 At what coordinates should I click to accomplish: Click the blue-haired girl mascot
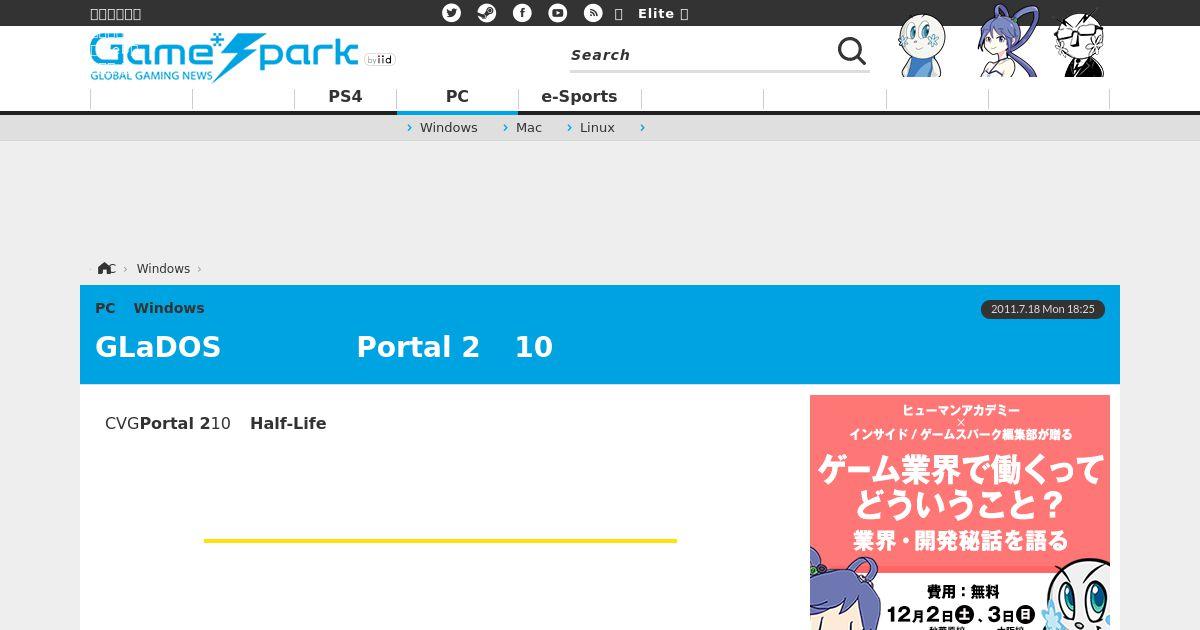tap(1007, 42)
